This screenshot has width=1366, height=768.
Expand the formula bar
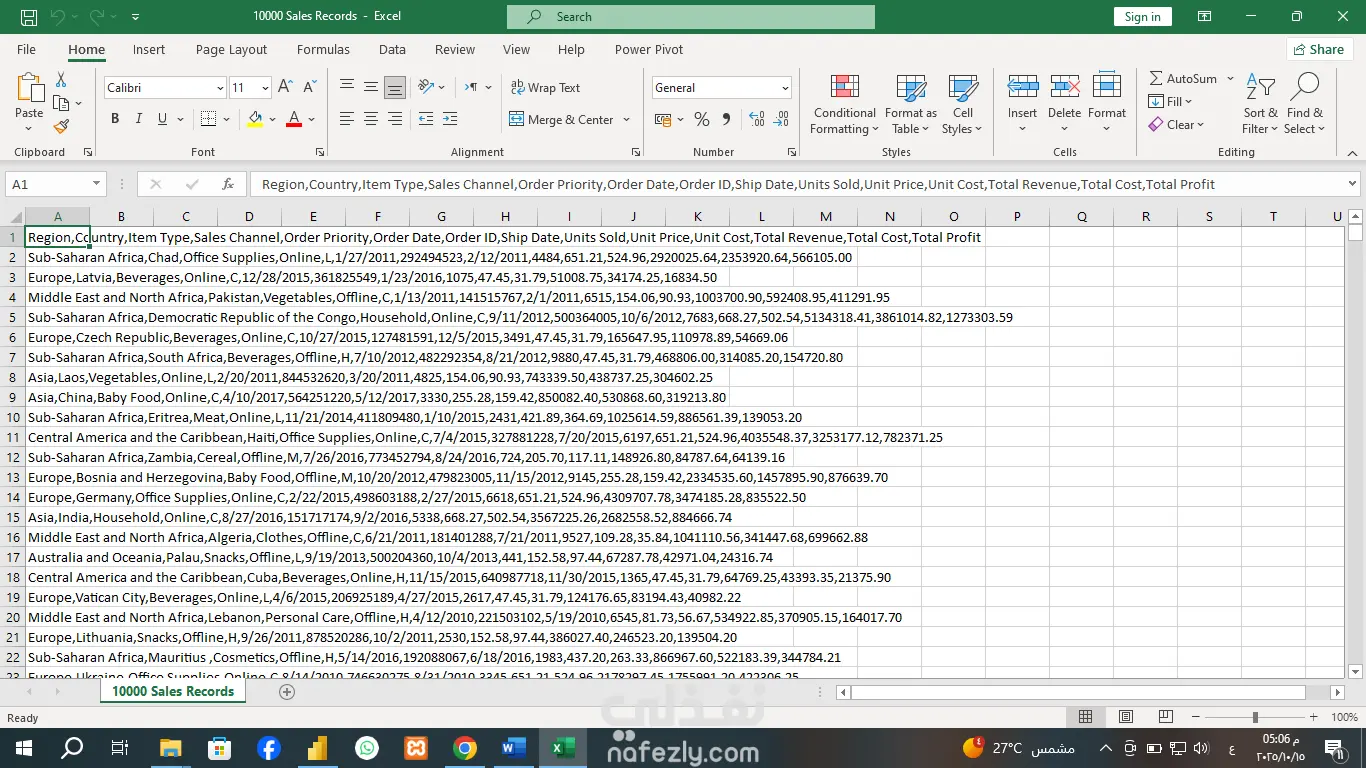click(x=1353, y=184)
